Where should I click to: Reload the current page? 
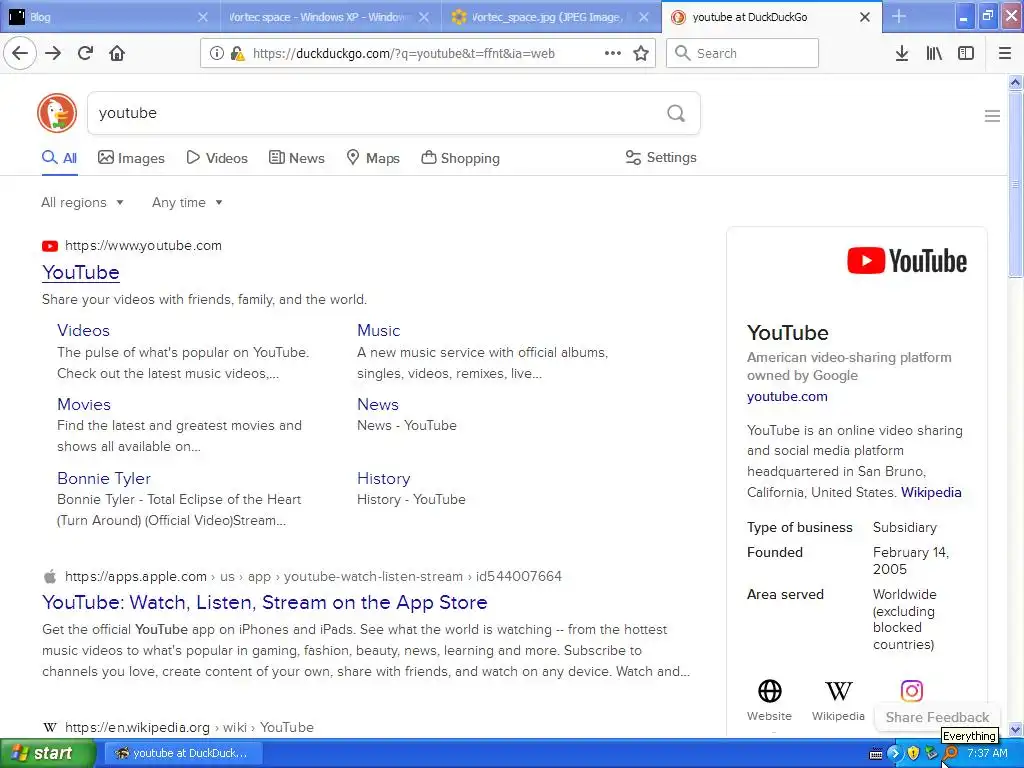click(85, 53)
